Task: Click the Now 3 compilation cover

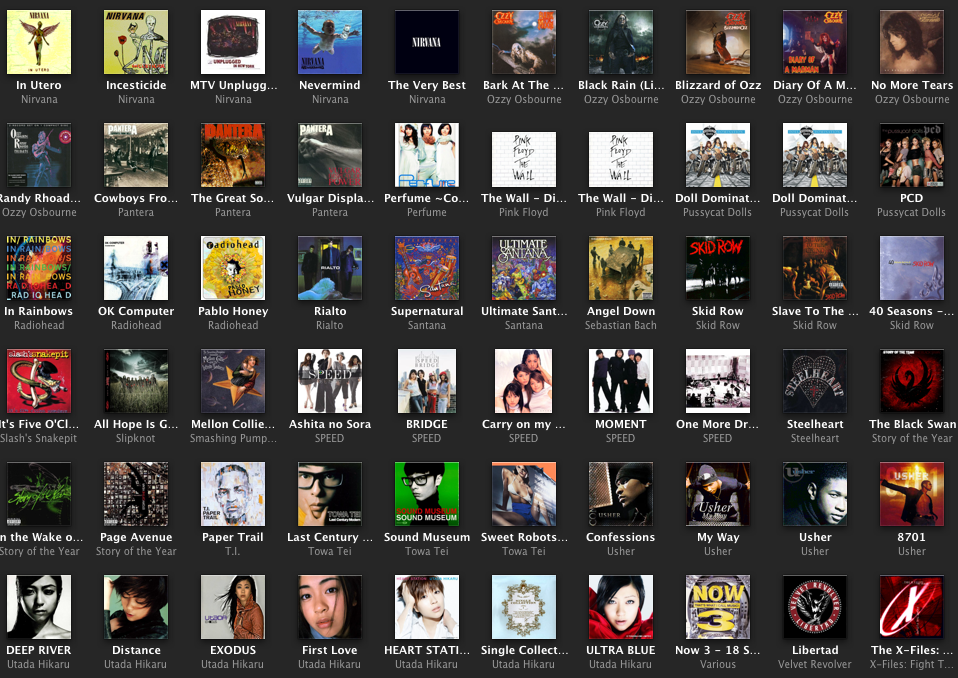Action: (x=718, y=607)
